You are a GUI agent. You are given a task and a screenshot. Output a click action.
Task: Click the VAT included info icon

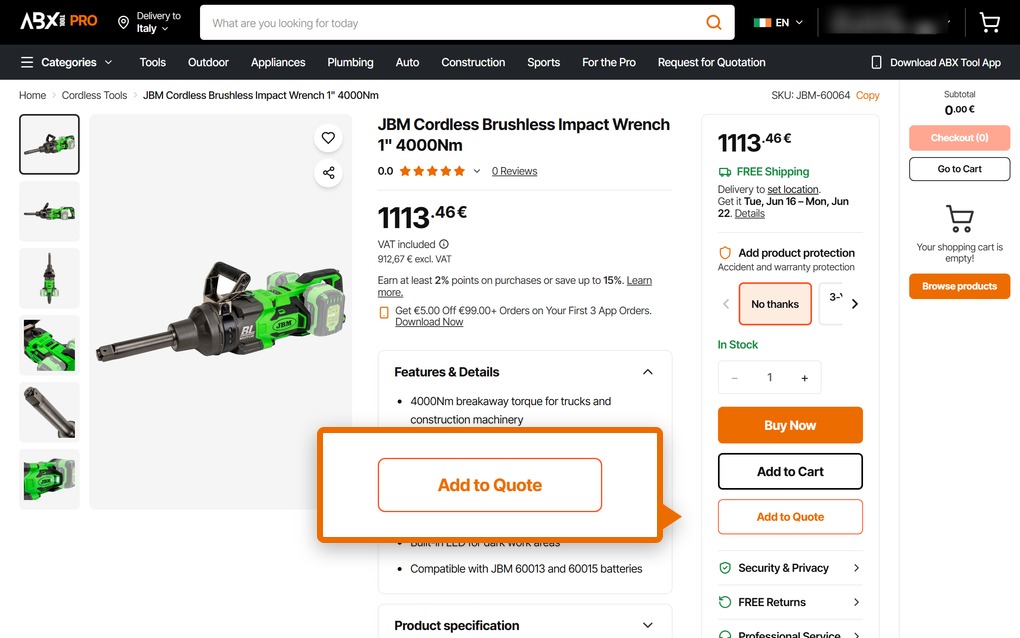[x=444, y=245]
